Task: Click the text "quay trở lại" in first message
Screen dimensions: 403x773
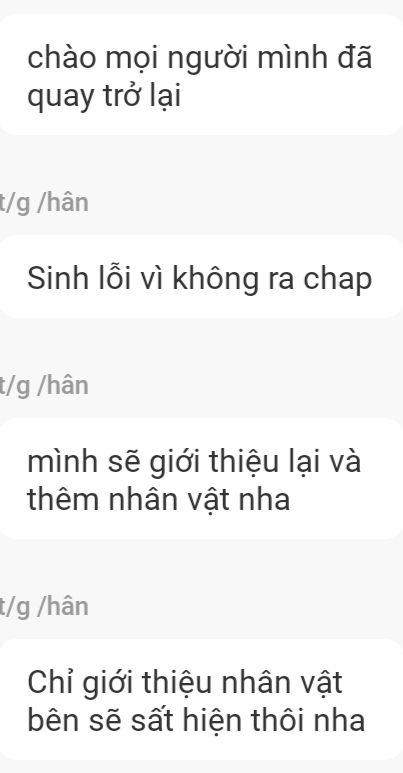Action: pos(104,97)
